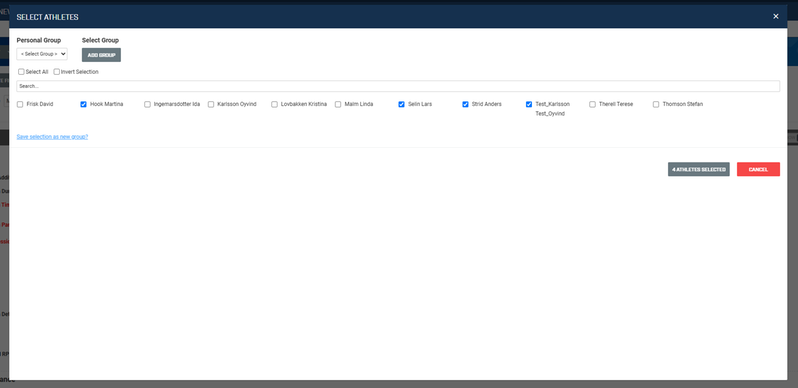
Task: Untick Test_Karlsson Test_Oyvind checkbox
Action: point(529,104)
